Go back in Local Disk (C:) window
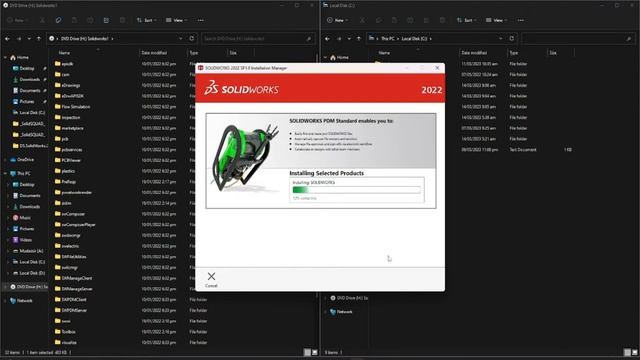 pos(328,39)
